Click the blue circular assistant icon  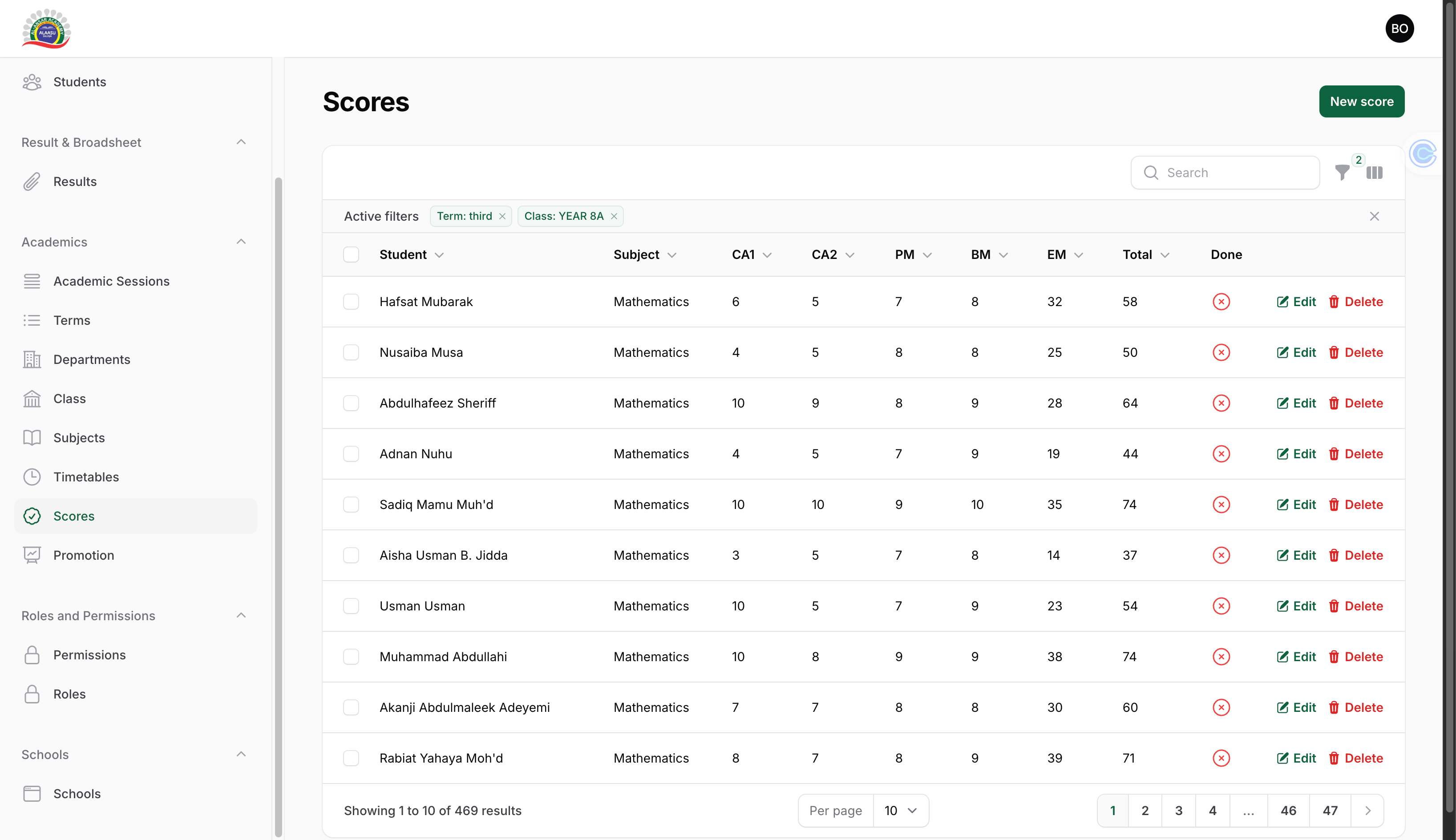click(x=1423, y=153)
